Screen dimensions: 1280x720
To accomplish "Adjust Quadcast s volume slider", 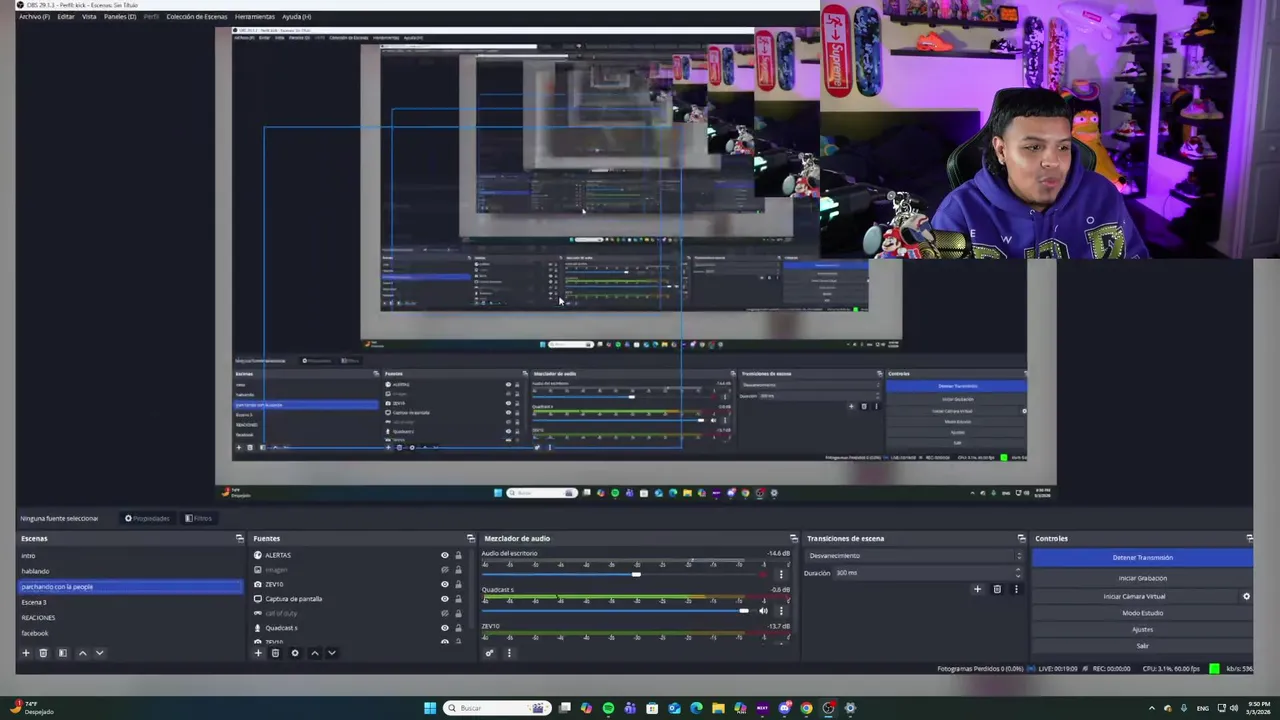I will click(743, 610).
